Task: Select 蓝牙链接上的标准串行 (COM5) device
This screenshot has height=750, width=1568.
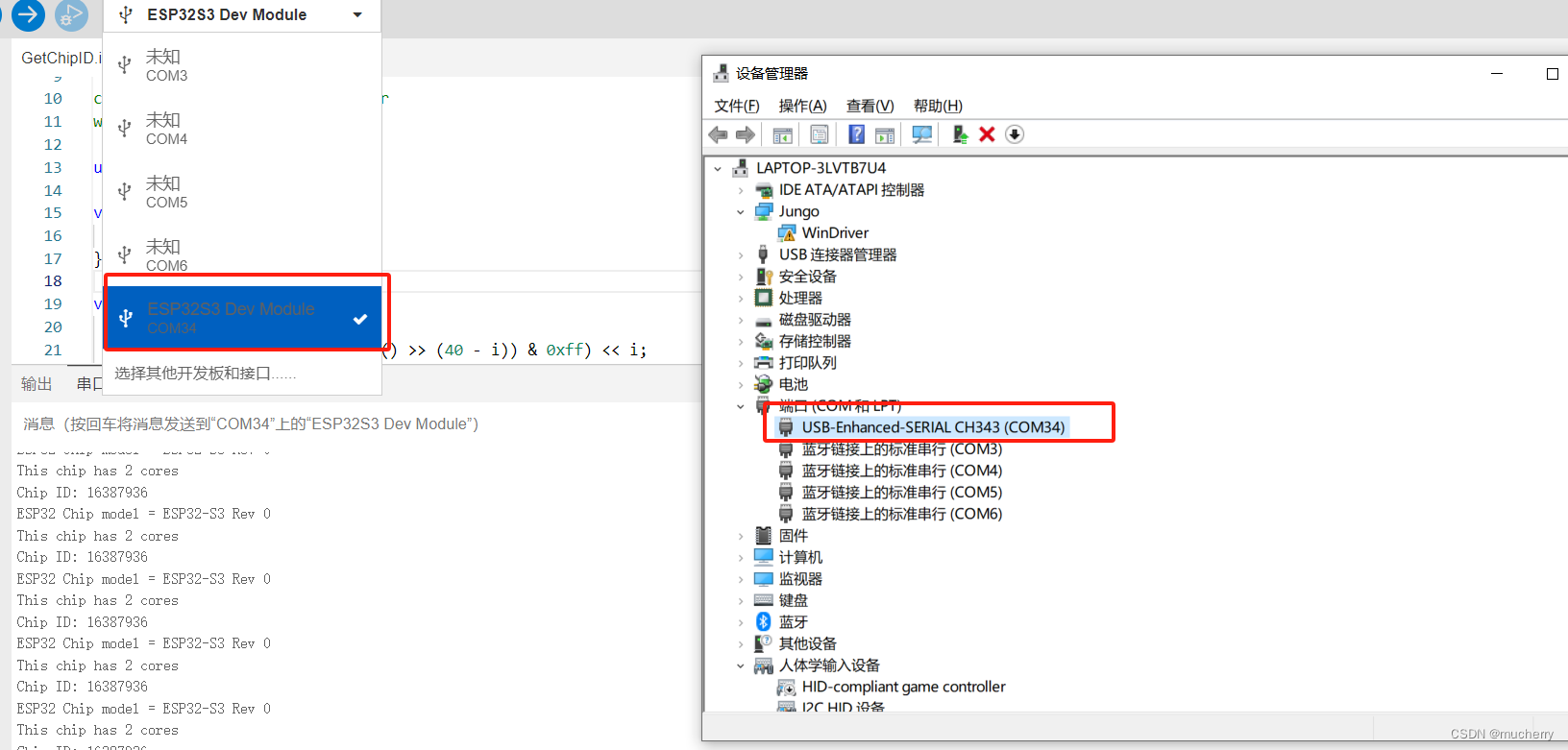Action: coord(901,493)
